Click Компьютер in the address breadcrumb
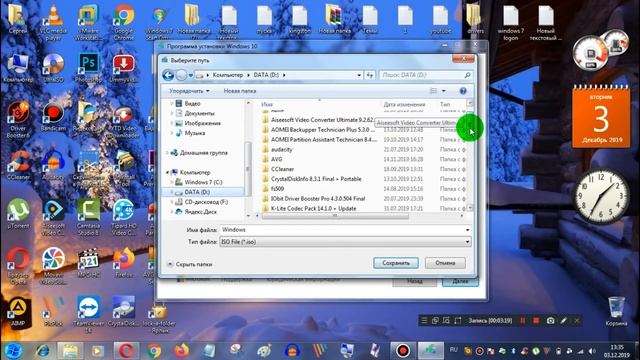 [x=227, y=75]
